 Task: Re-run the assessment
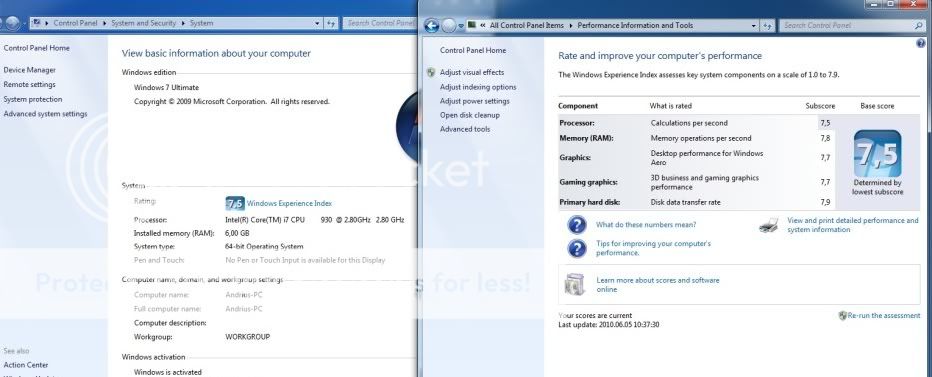(883, 316)
